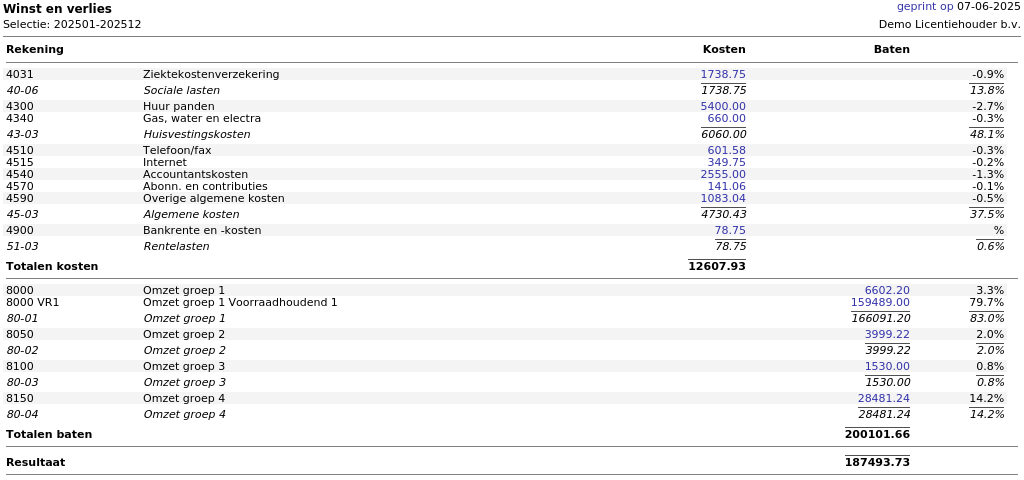1024x480 pixels.
Task: Click the Baten column header
Action: [891, 49]
